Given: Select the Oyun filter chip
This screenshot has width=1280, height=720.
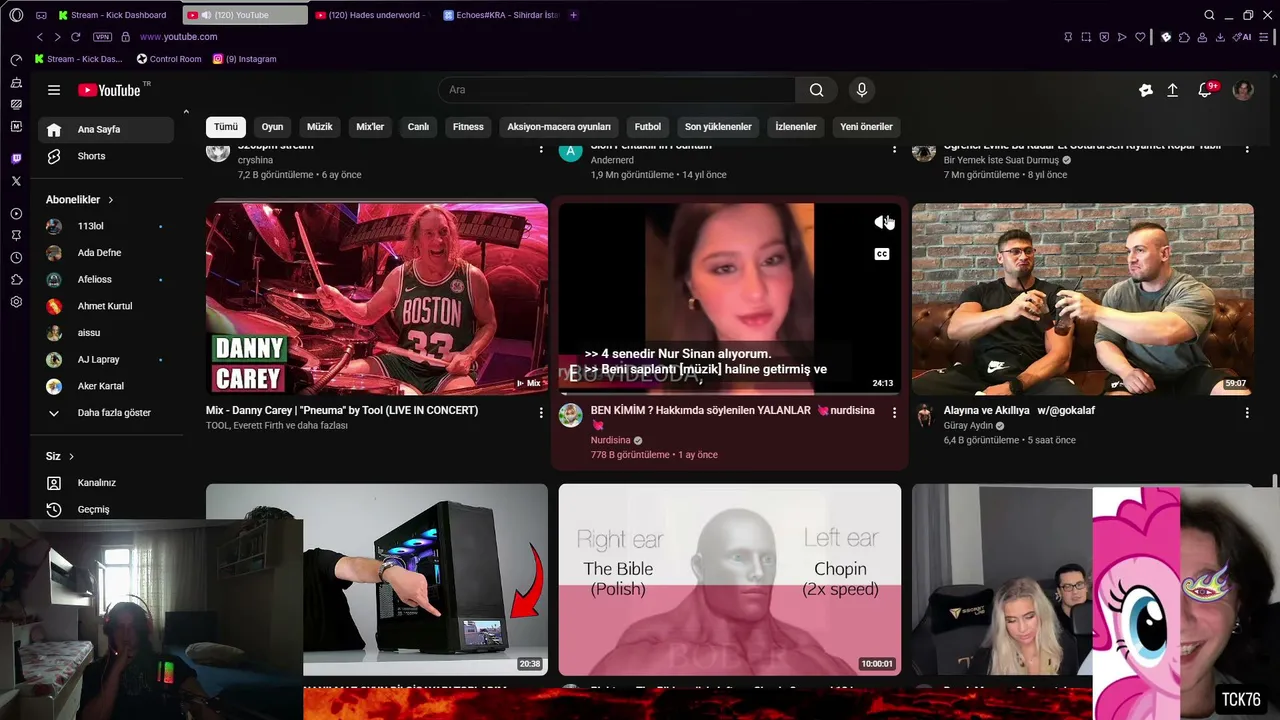Looking at the screenshot, I should 272,127.
